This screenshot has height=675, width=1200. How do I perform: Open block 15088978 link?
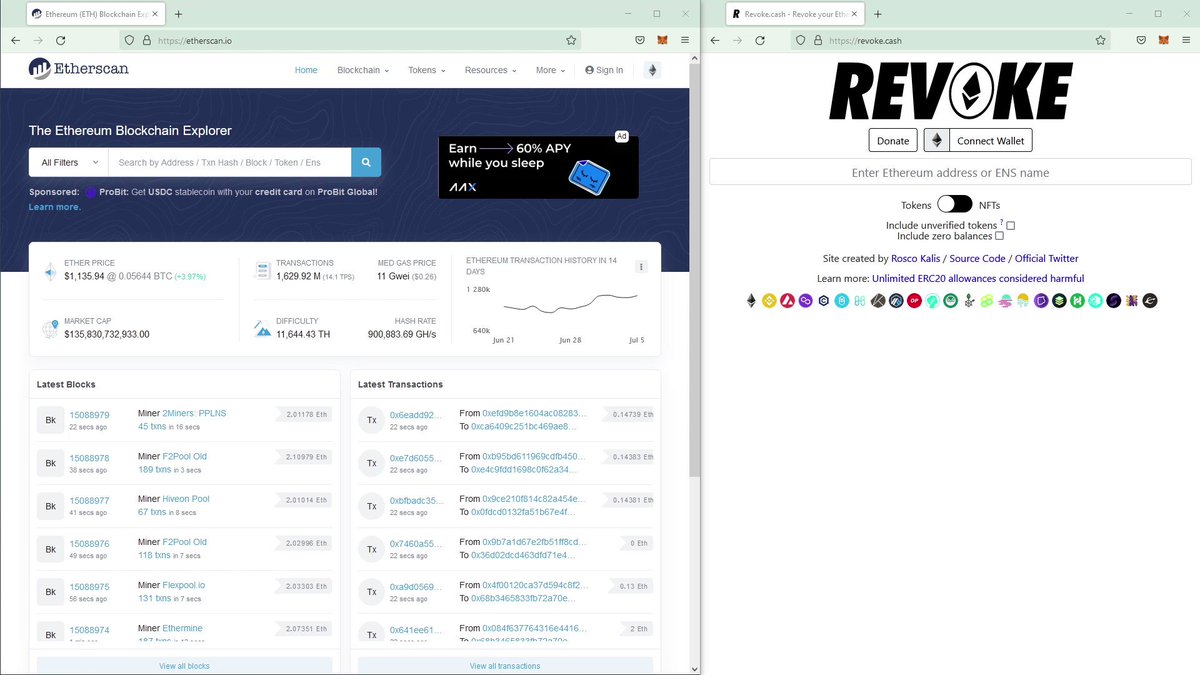click(x=89, y=456)
